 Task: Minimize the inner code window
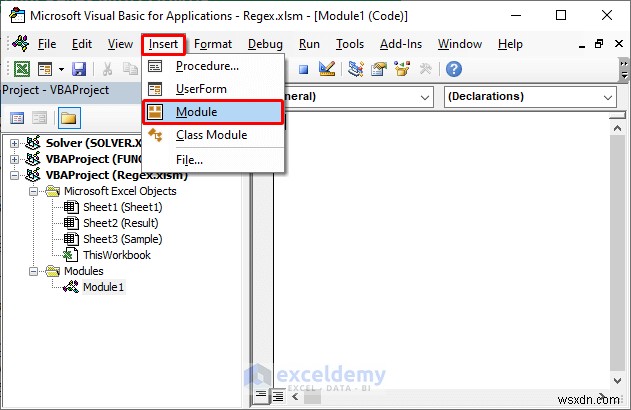(582, 45)
